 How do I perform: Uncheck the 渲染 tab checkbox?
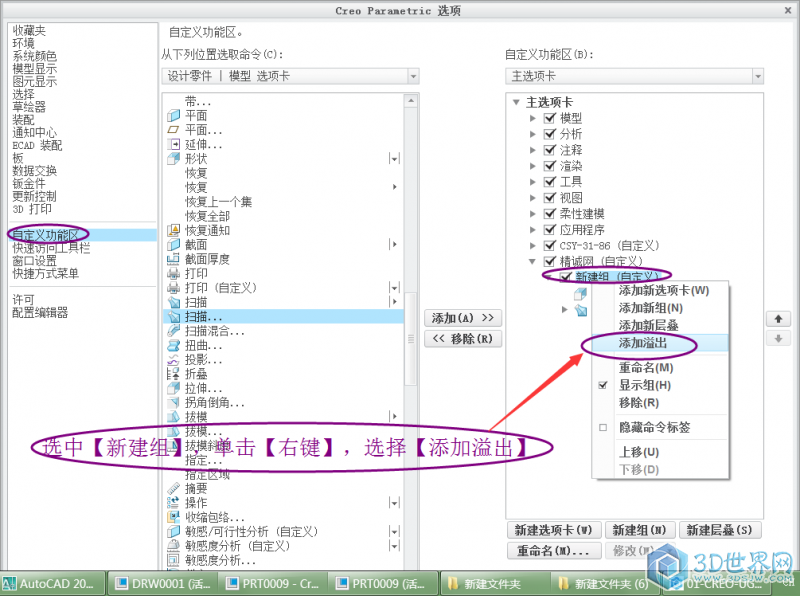pyautogui.click(x=549, y=165)
